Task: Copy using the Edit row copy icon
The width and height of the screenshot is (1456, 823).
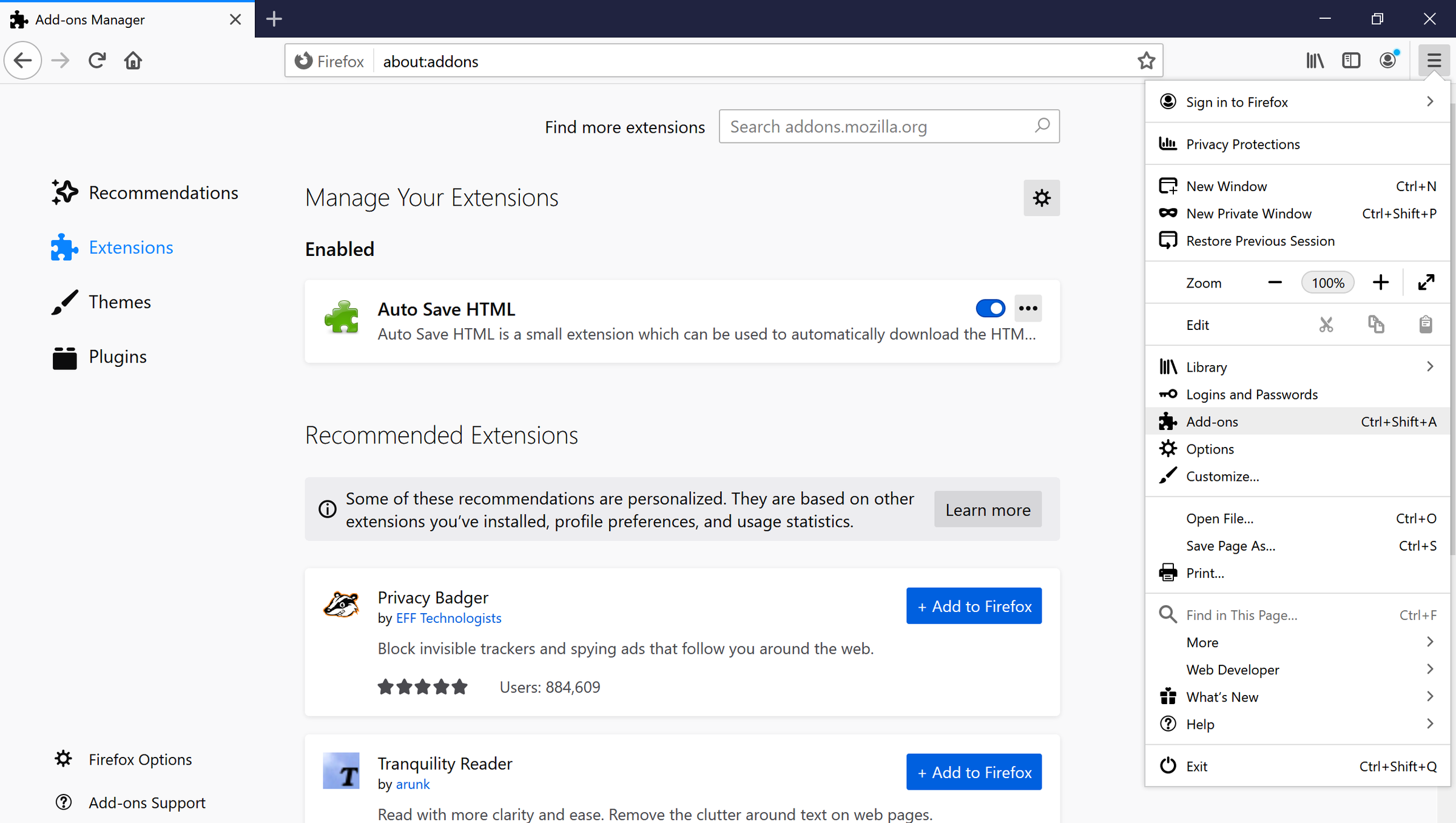Action: click(x=1376, y=325)
